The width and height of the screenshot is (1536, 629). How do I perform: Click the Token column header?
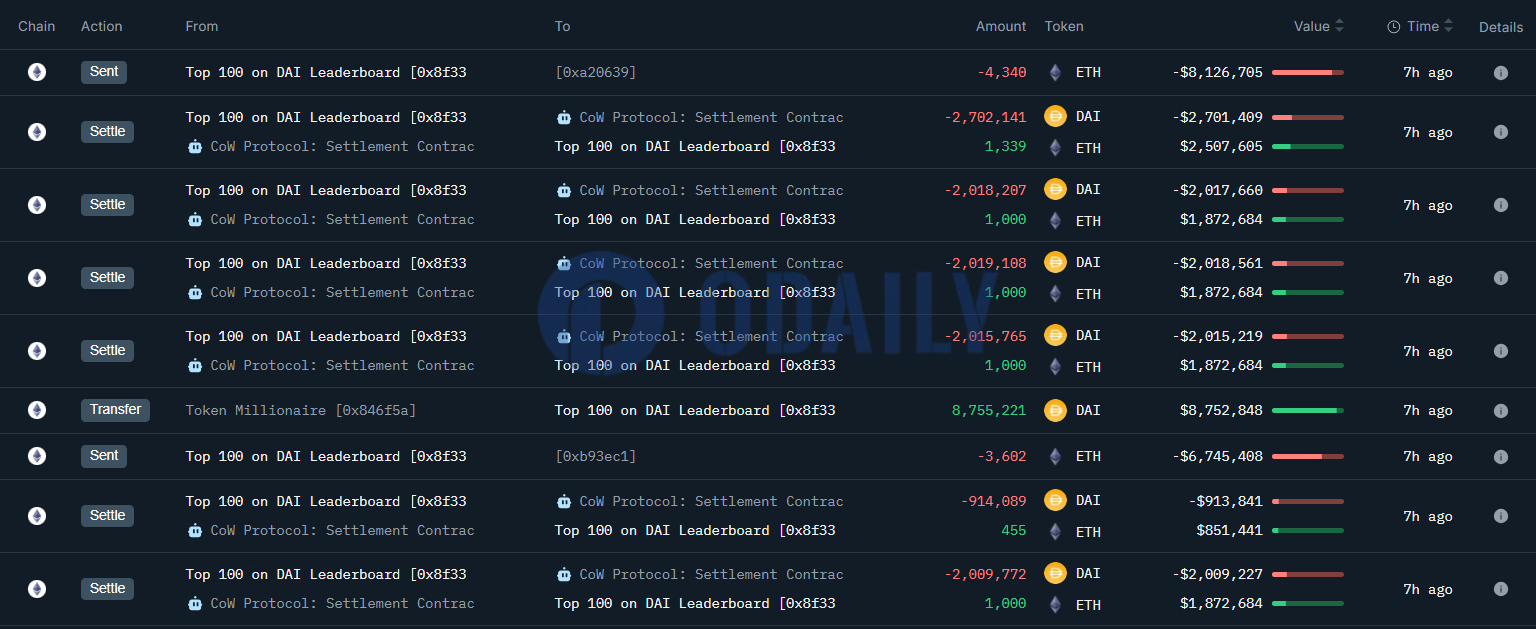[x=1064, y=26]
